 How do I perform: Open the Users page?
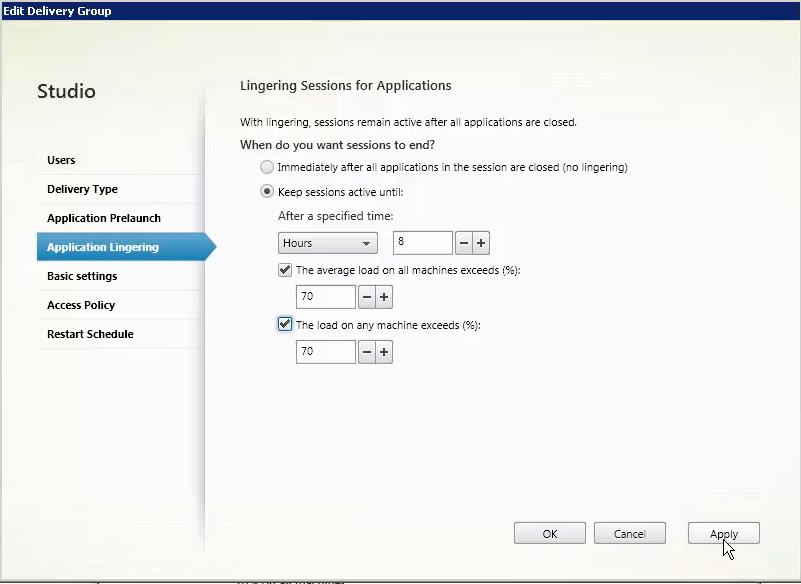point(121,160)
